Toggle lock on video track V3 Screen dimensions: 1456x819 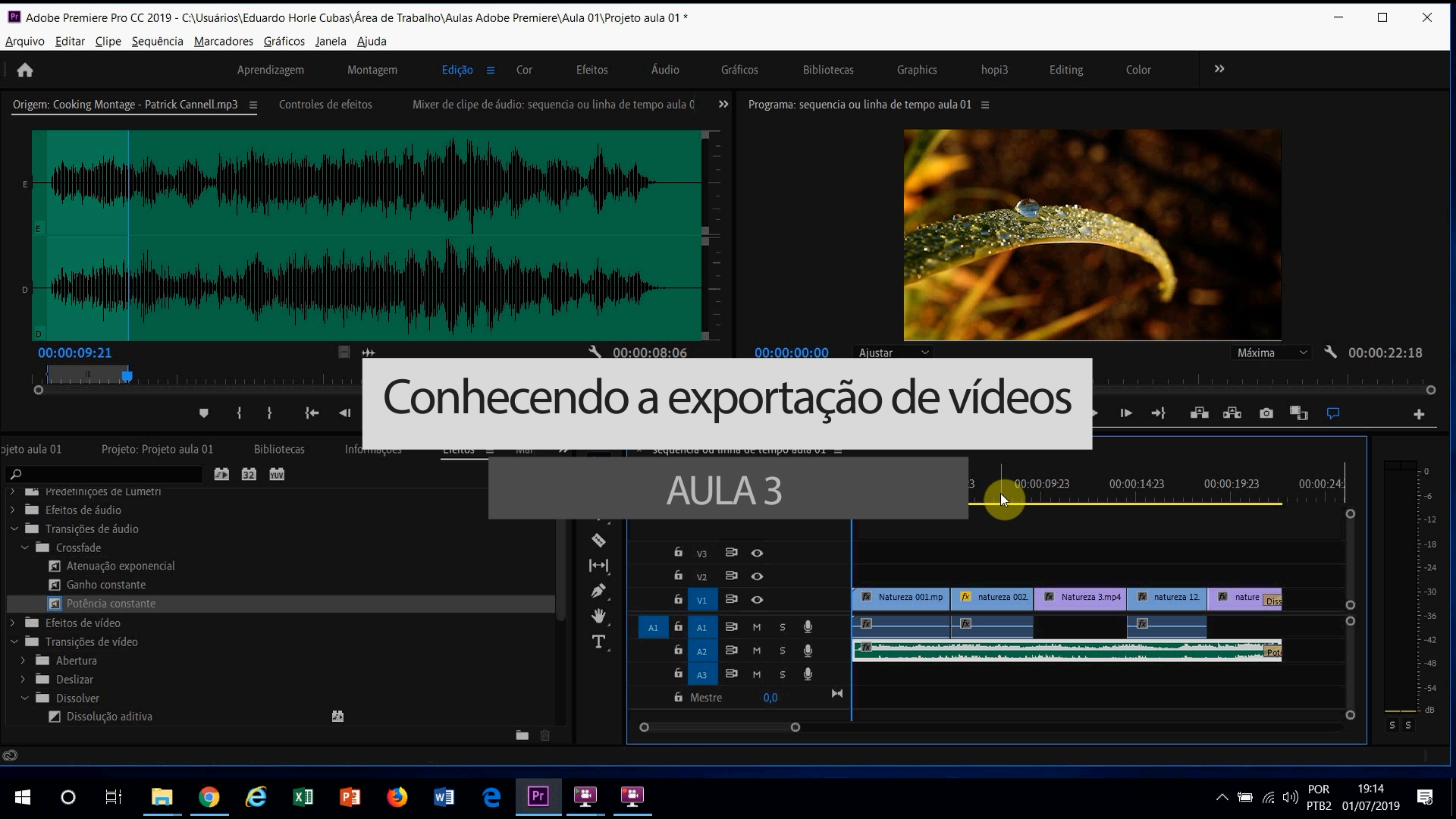coord(678,553)
